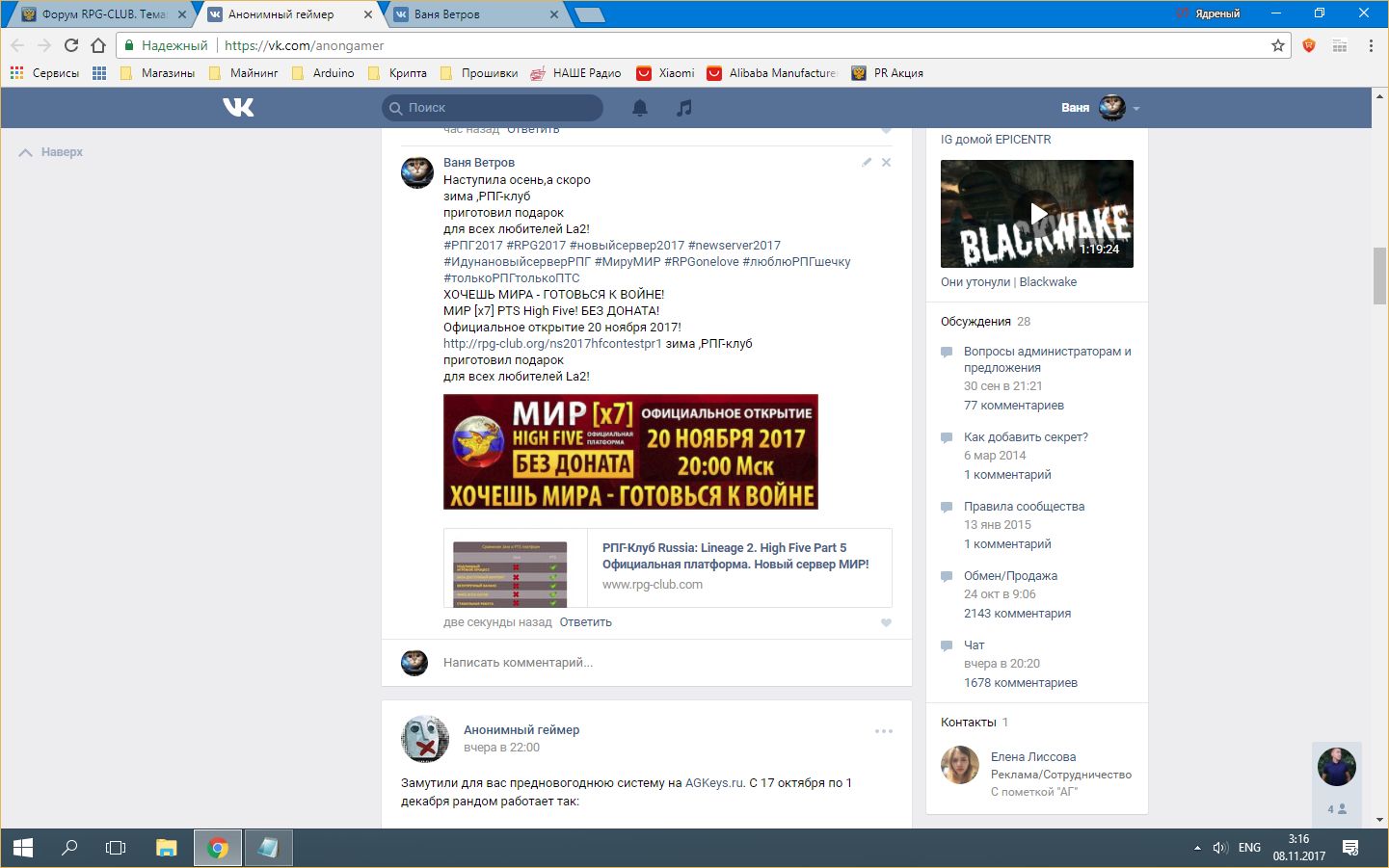Click Ответить under the newest comment
The image size is (1389, 868).
tap(585, 622)
